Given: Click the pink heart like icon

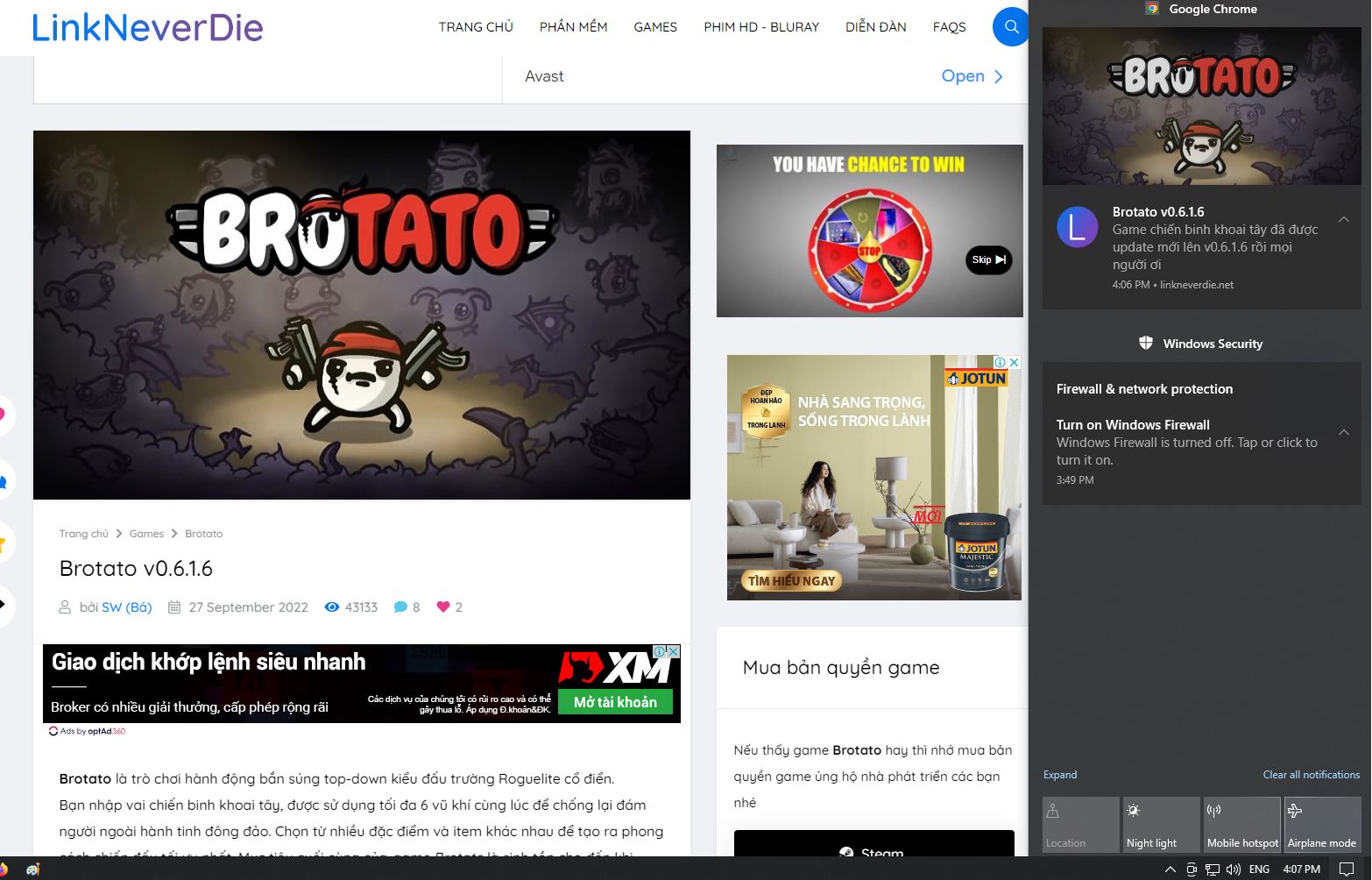Looking at the screenshot, I should coord(442,607).
